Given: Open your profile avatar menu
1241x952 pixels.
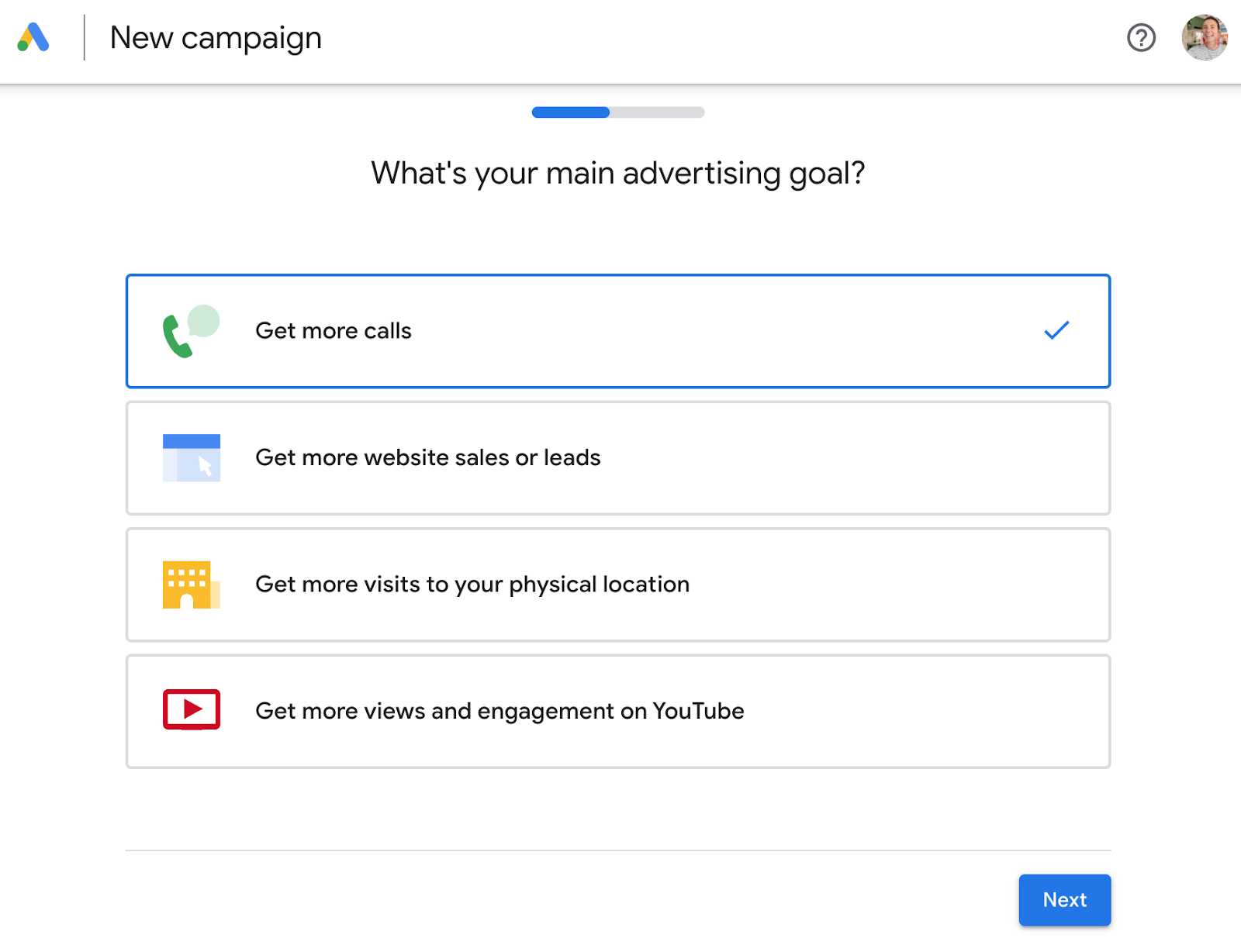Looking at the screenshot, I should (x=1203, y=37).
